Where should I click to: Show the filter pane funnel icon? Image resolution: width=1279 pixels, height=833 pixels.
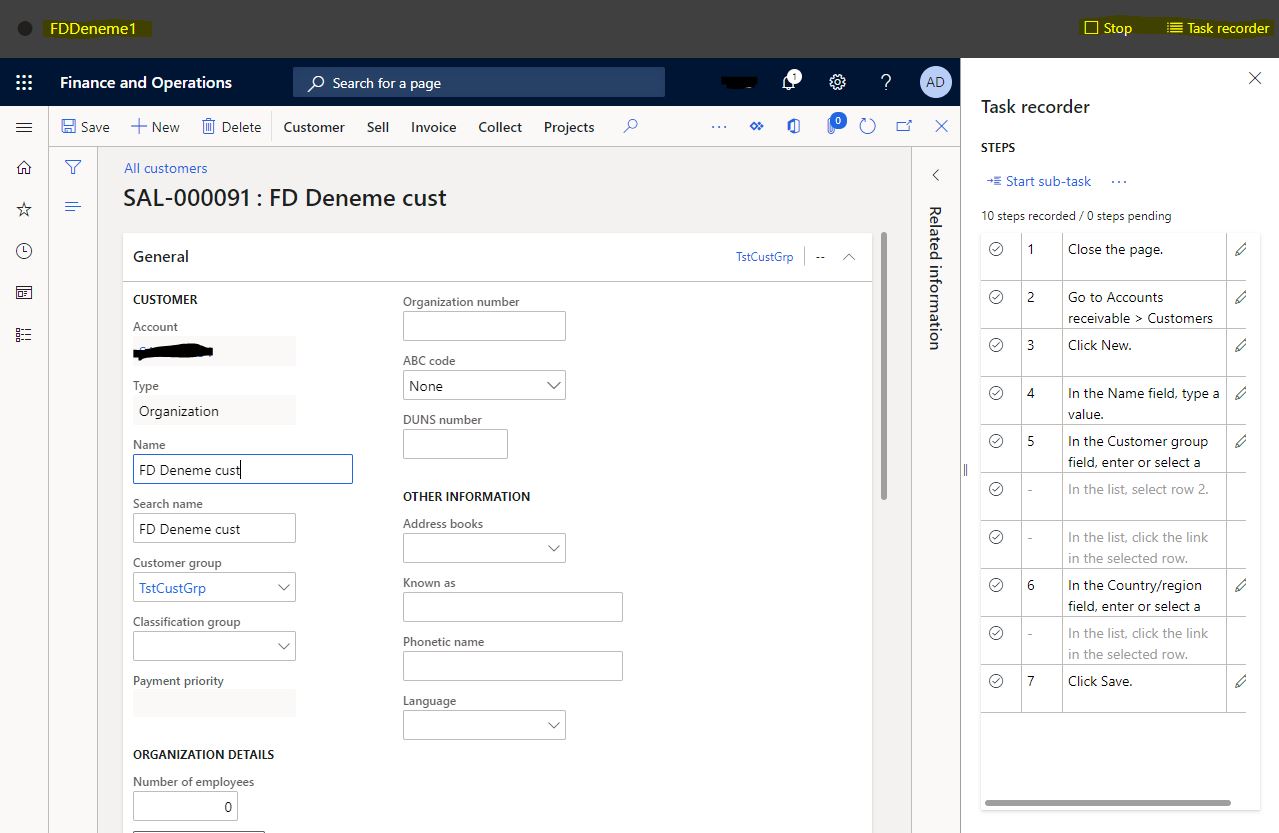[x=73, y=168]
